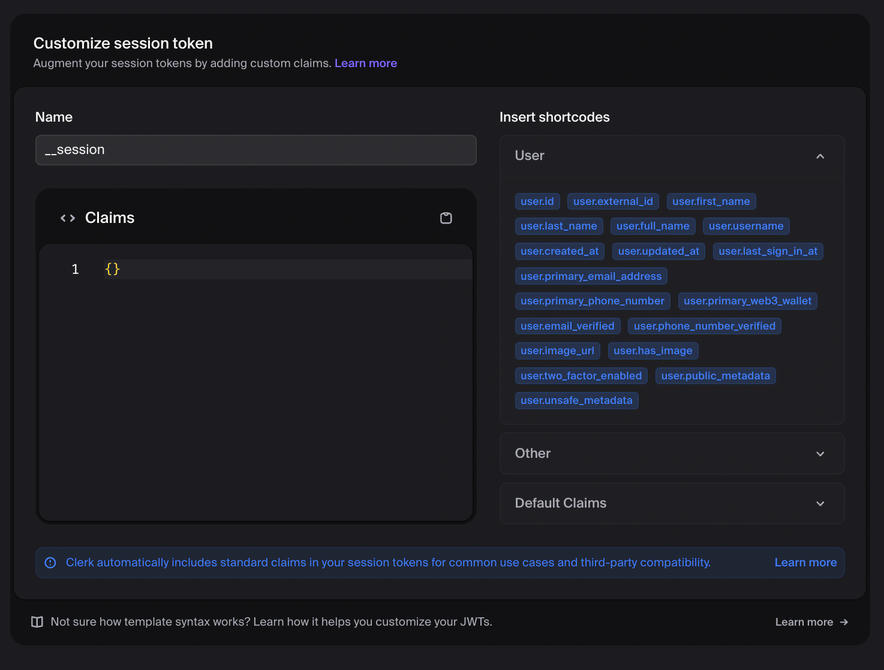The image size is (884, 670).
Task: Click line 1 in the Claims editor
Action: (112, 268)
